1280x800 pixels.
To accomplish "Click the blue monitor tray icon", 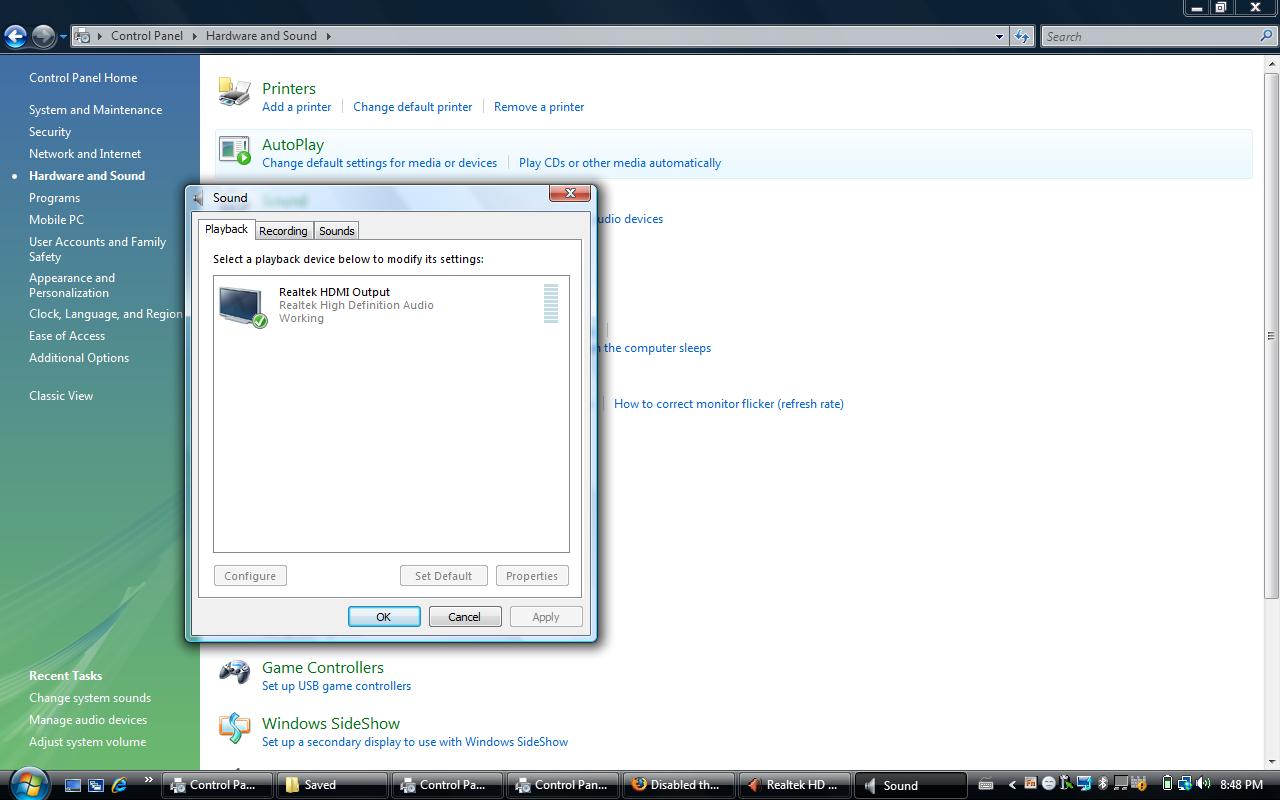I will point(1084,783).
